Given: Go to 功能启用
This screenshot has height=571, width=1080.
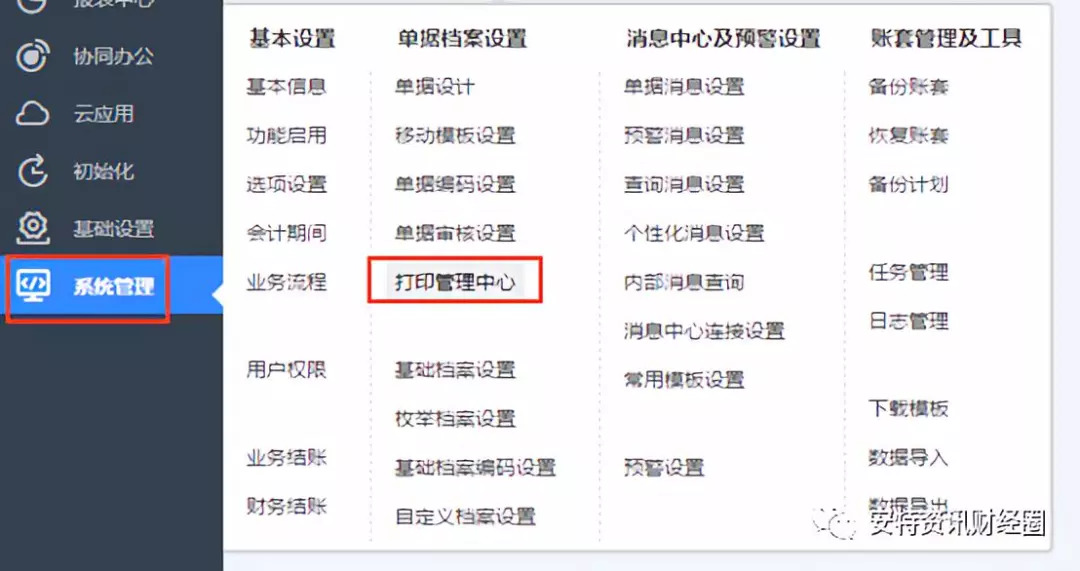Looking at the screenshot, I should tap(286, 136).
